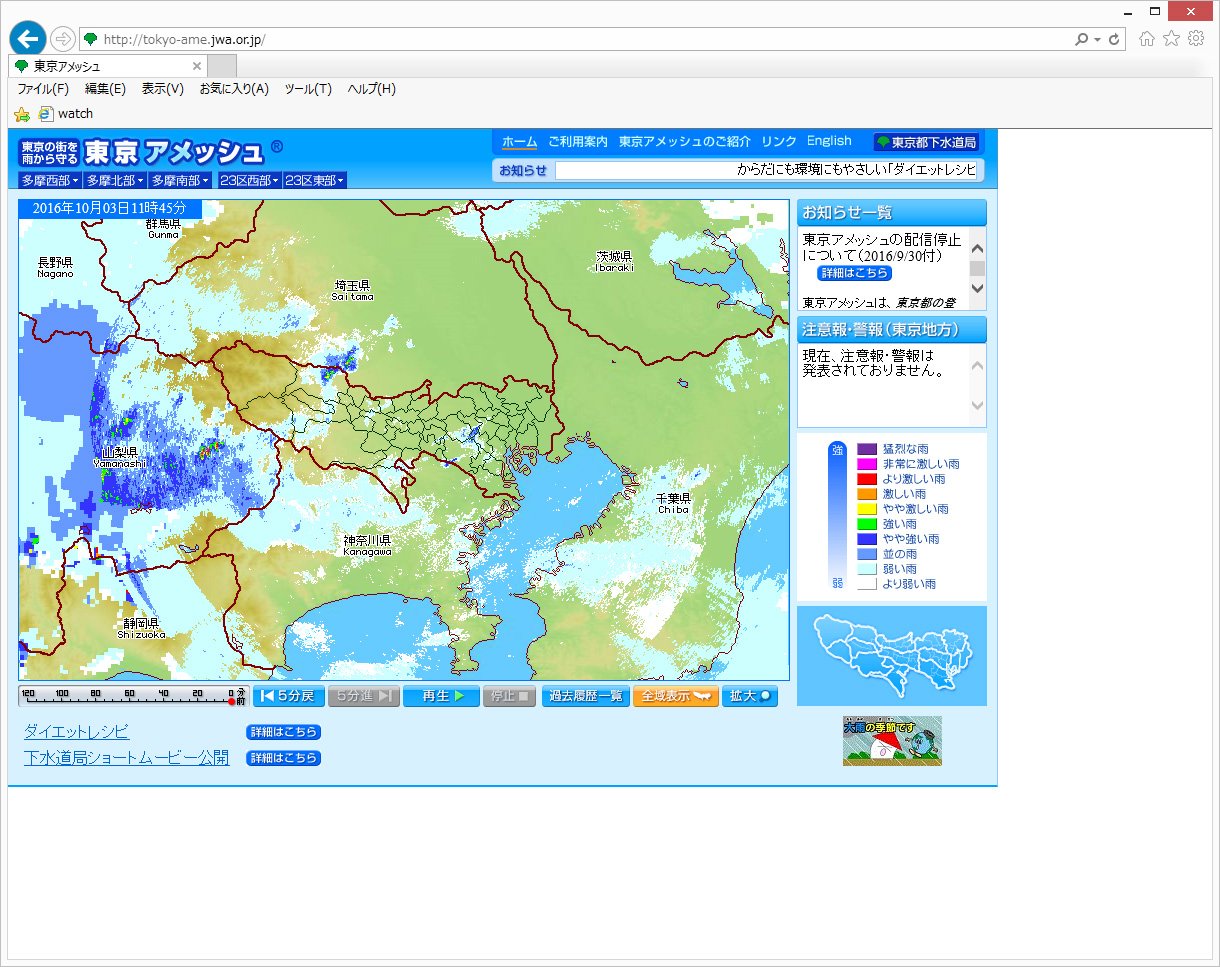Image resolution: width=1220 pixels, height=967 pixels.
Task: Click the Tokyo wards mini map
Action: [x=892, y=656]
